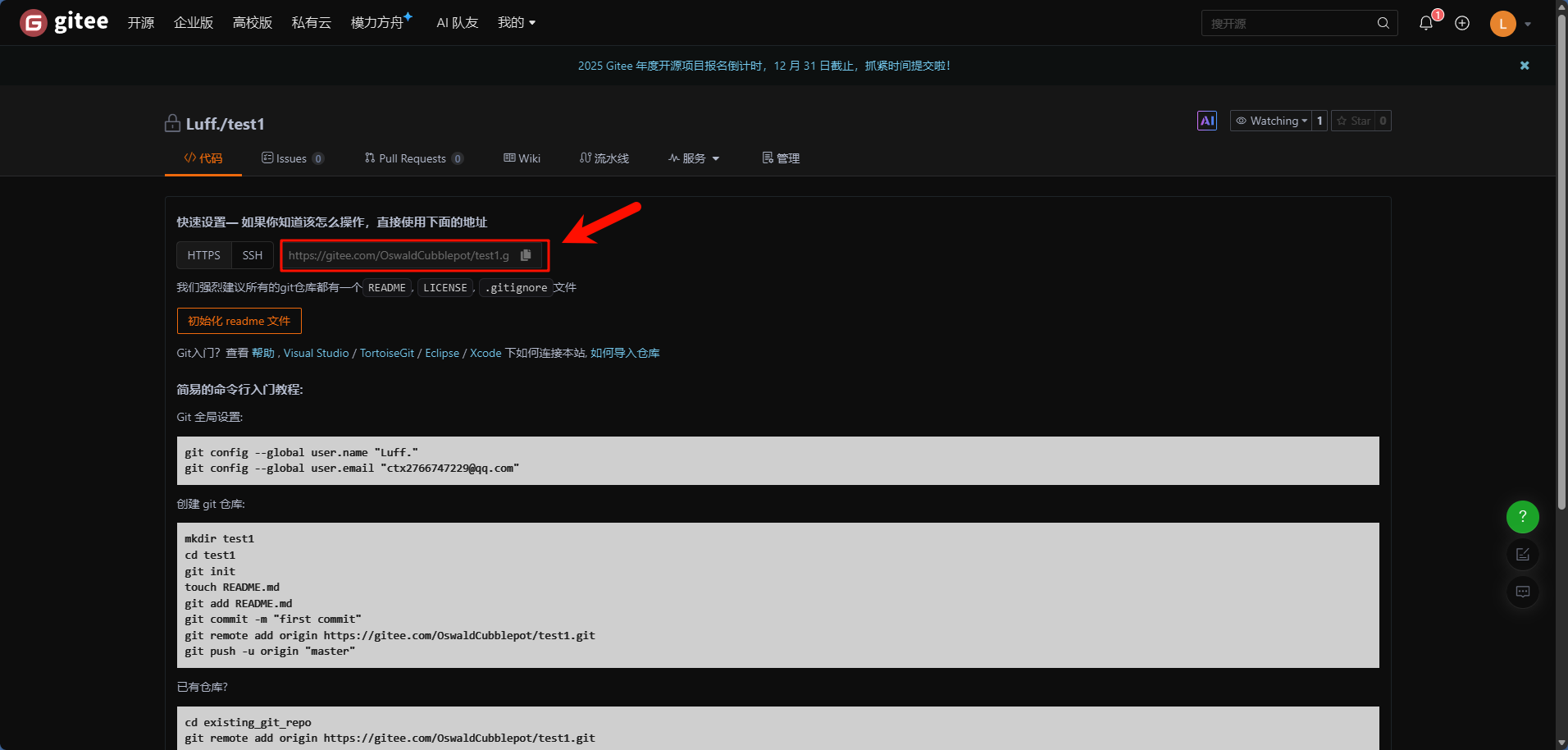The width and height of the screenshot is (1568, 750).
Task: Open the 管理 tab
Action: pos(781,158)
